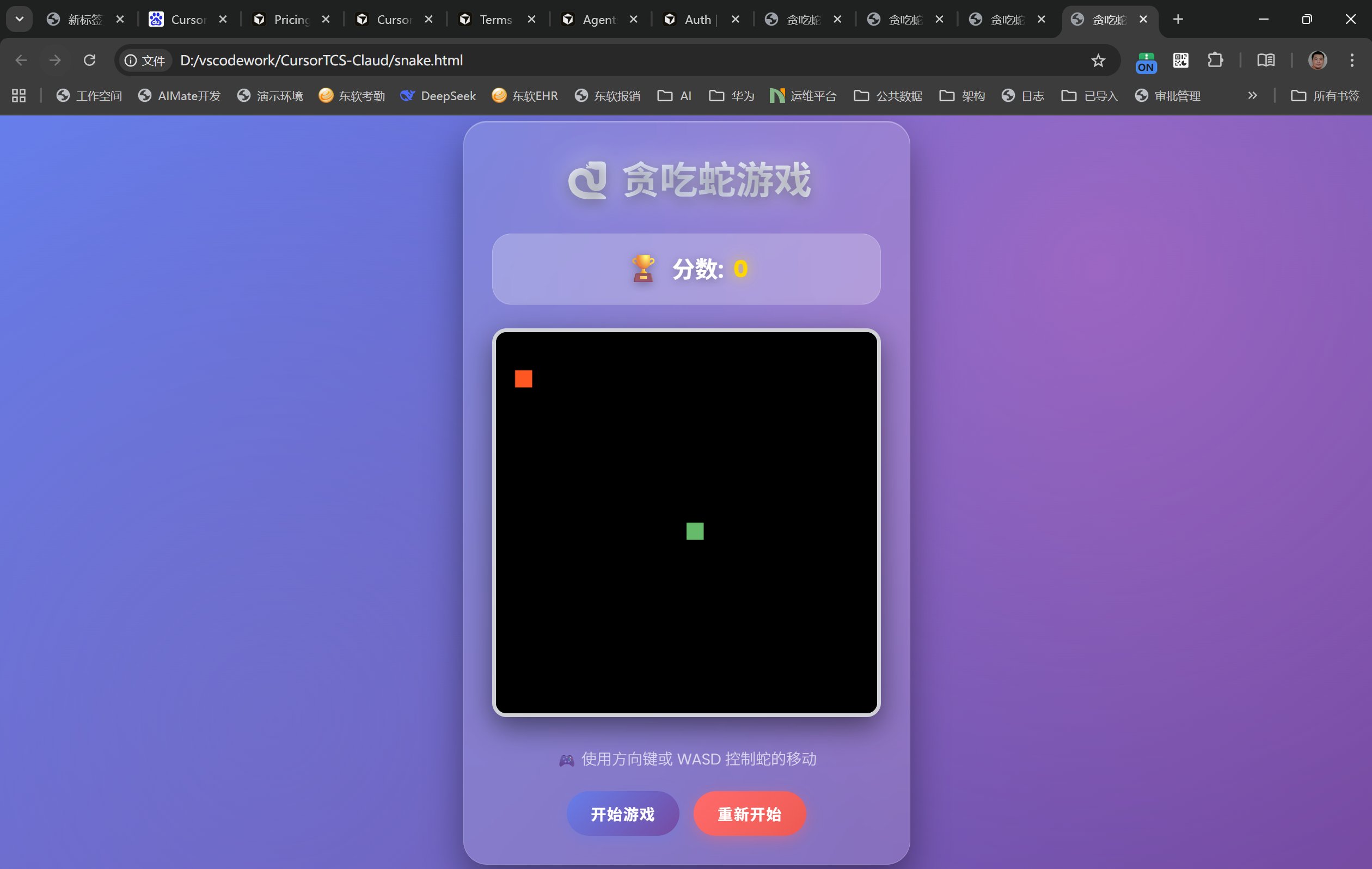Click the browser reload page icon
The width and height of the screenshot is (1372, 869).
click(89, 60)
